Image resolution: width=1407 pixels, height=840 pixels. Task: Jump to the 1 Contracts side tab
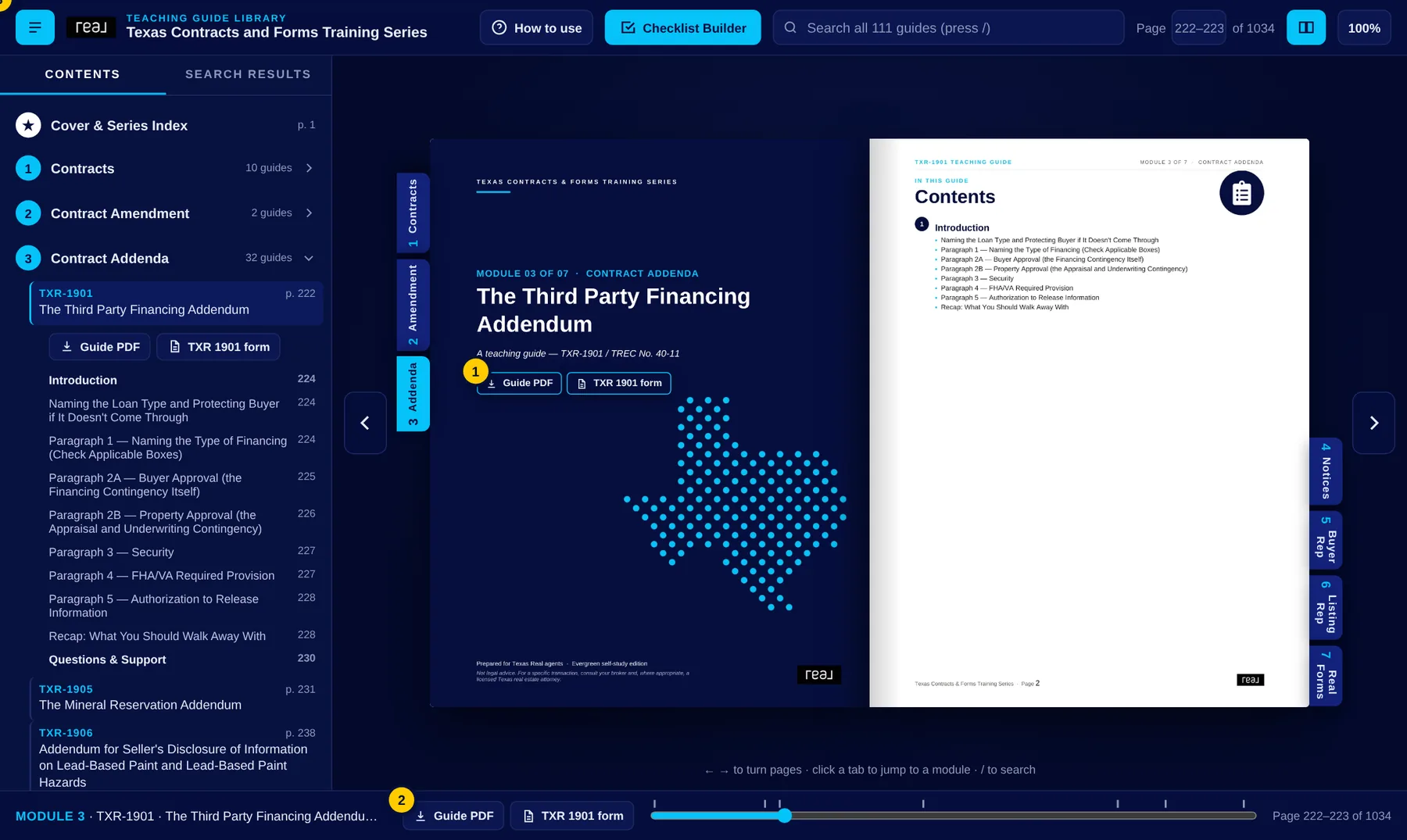click(414, 213)
